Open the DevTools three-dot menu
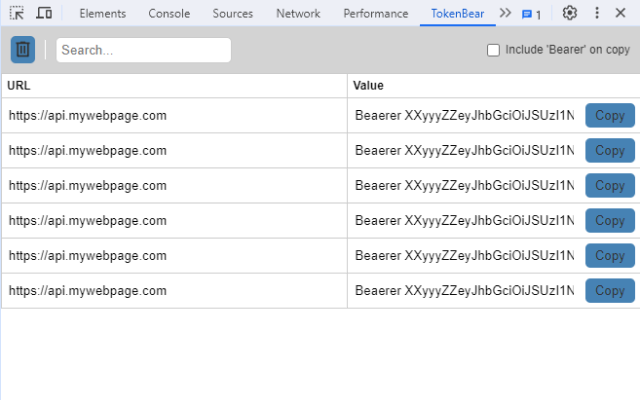 [x=597, y=14]
